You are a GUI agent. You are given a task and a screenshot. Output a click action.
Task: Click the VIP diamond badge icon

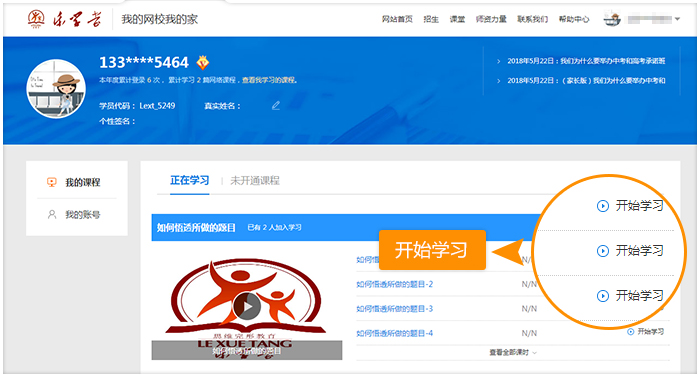(203, 63)
